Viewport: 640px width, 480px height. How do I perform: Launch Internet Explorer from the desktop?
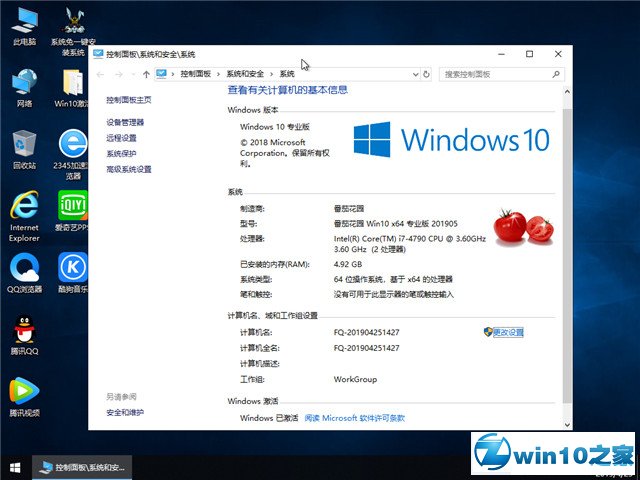pos(24,216)
